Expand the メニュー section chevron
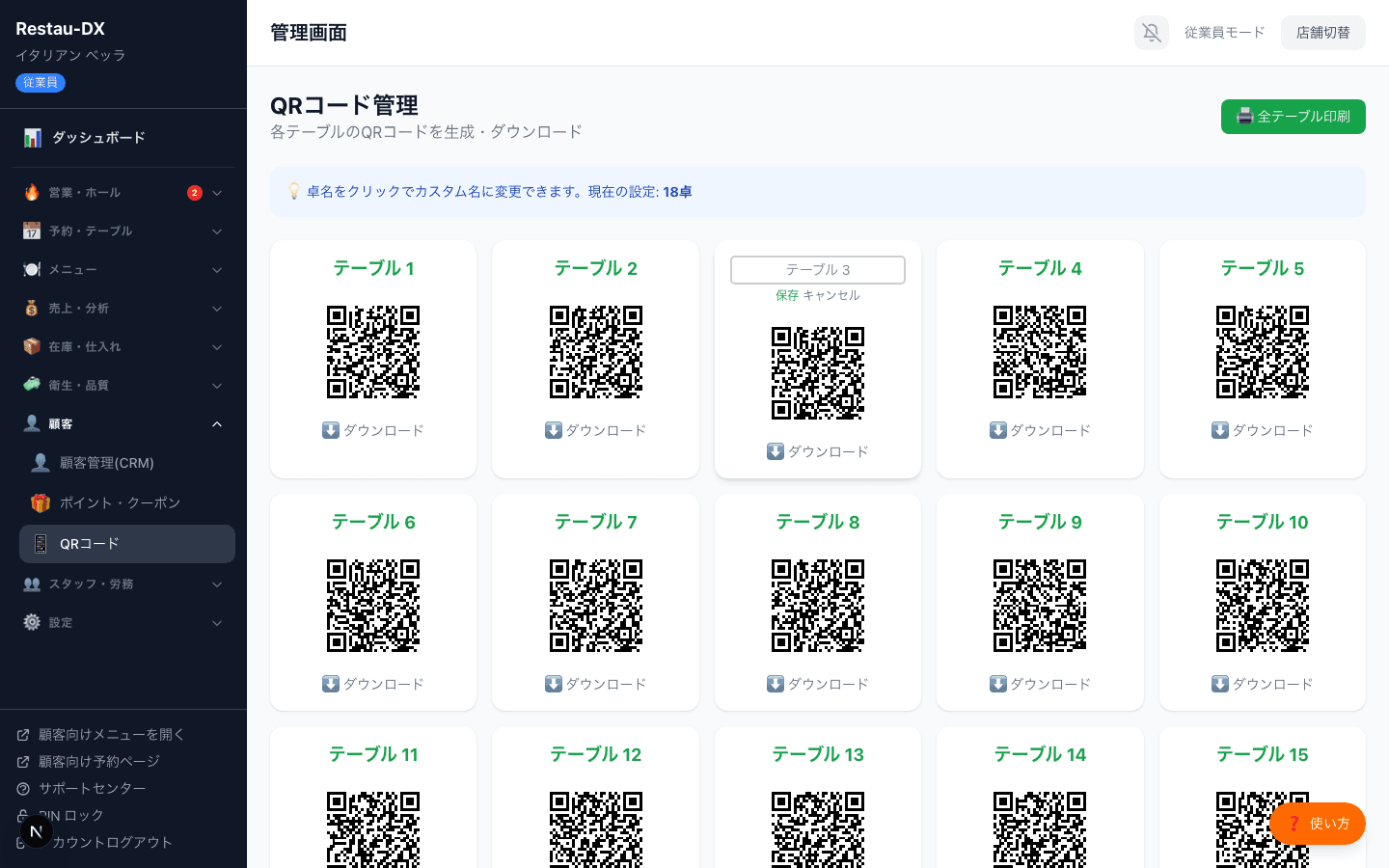 217,270
